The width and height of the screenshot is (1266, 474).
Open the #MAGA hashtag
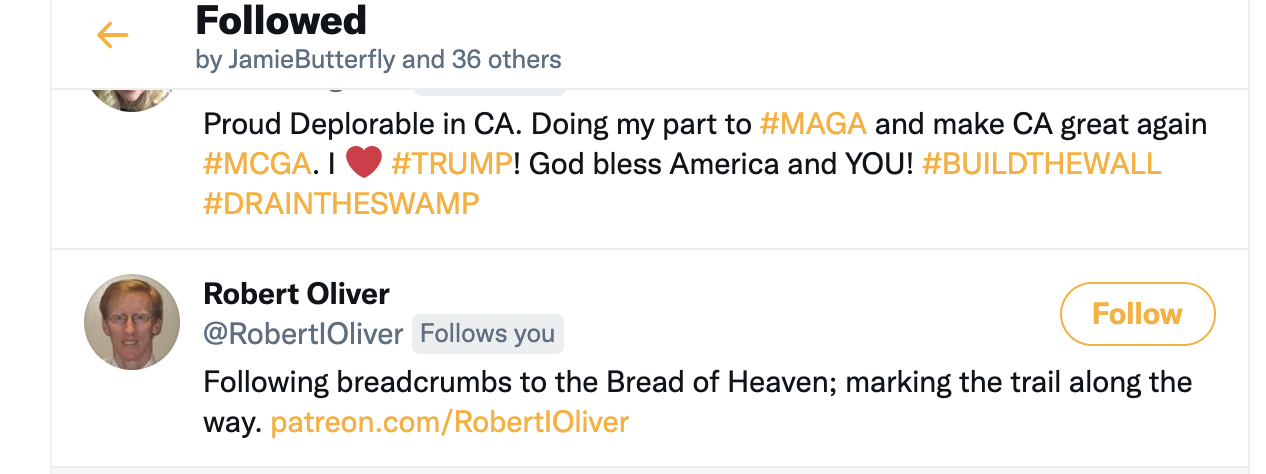point(813,124)
